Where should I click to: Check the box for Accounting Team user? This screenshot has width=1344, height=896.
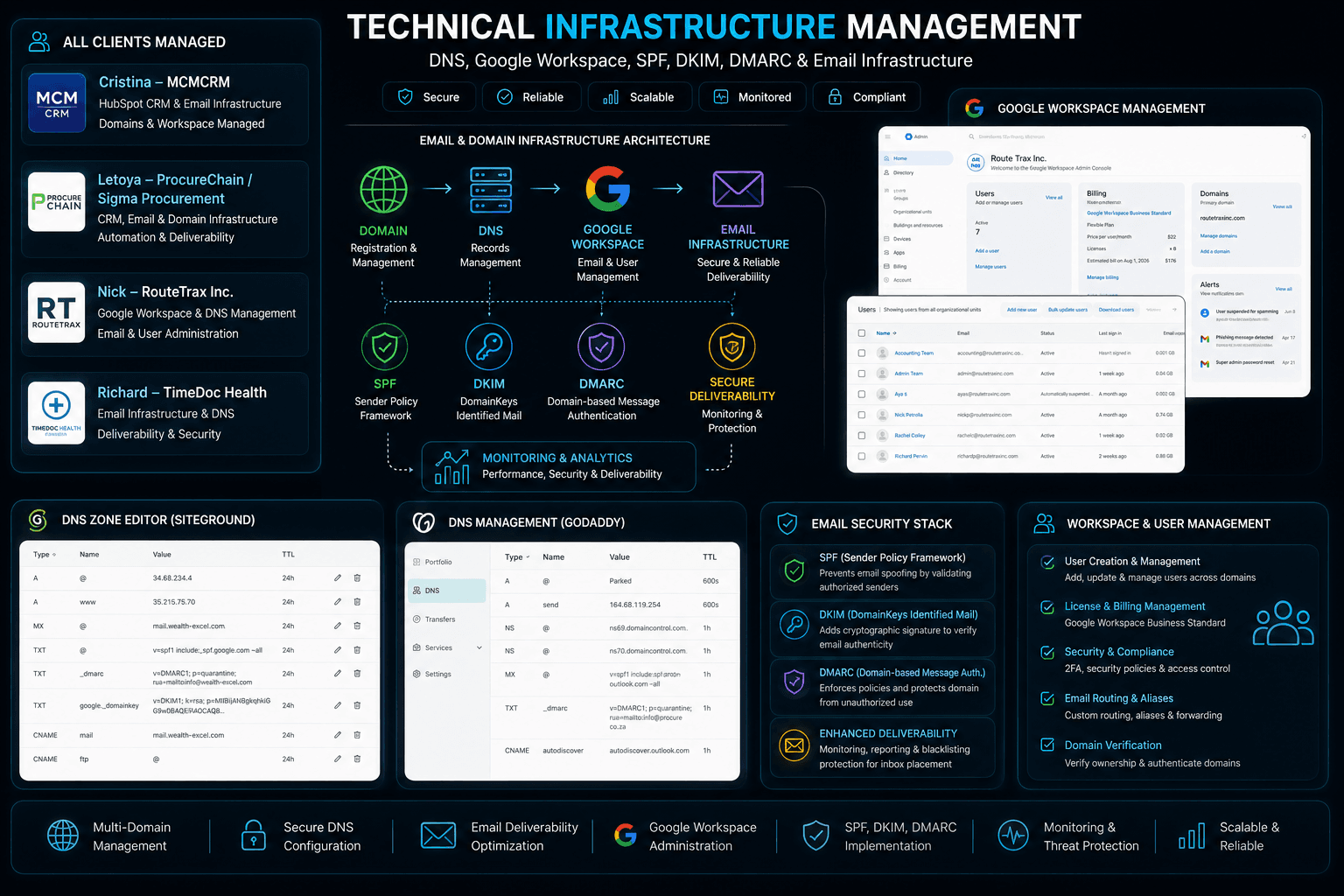click(862, 353)
